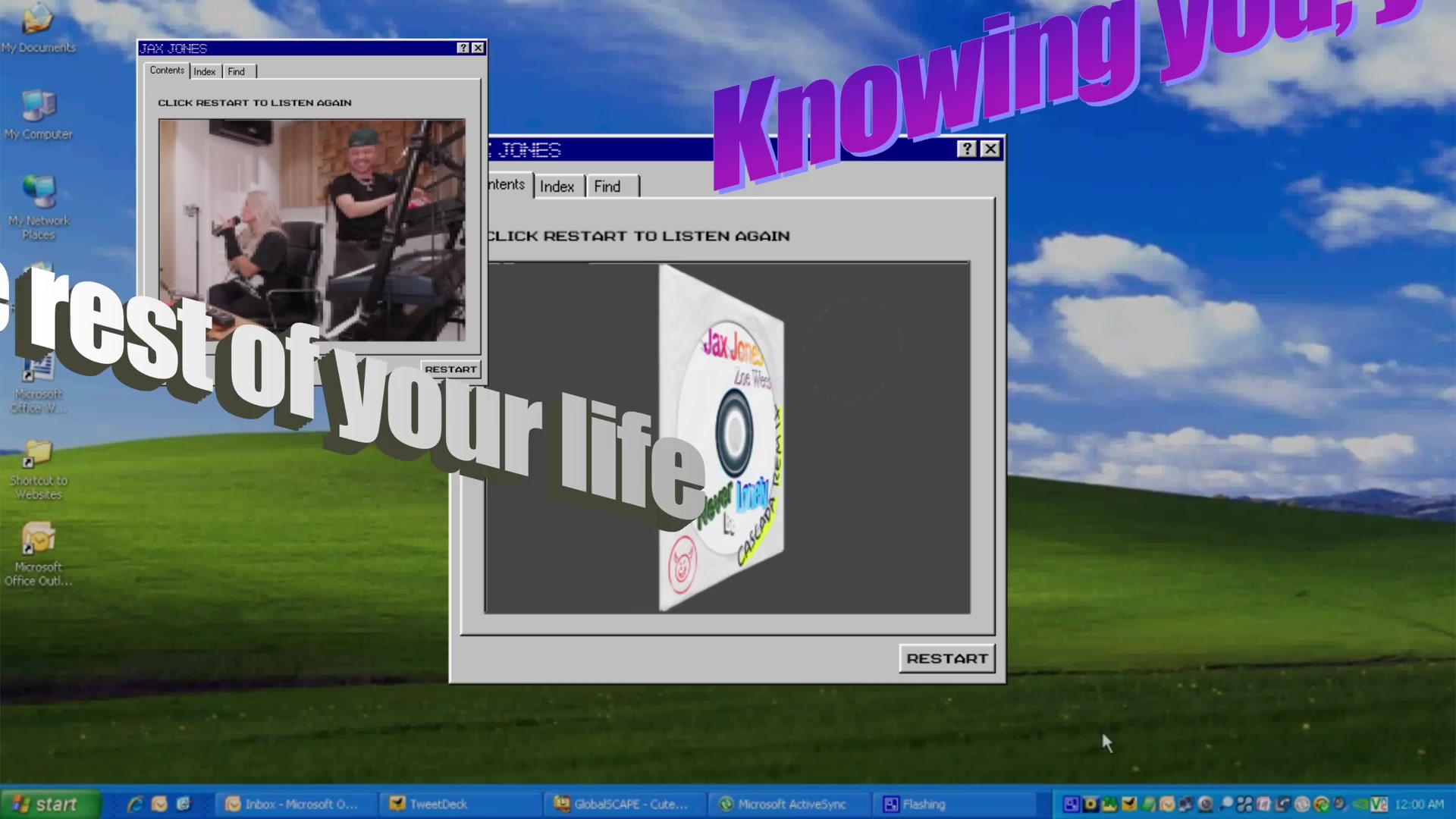
Task: Open the Microsoft Office W... desktop shortcut
Action: [38, 383]
